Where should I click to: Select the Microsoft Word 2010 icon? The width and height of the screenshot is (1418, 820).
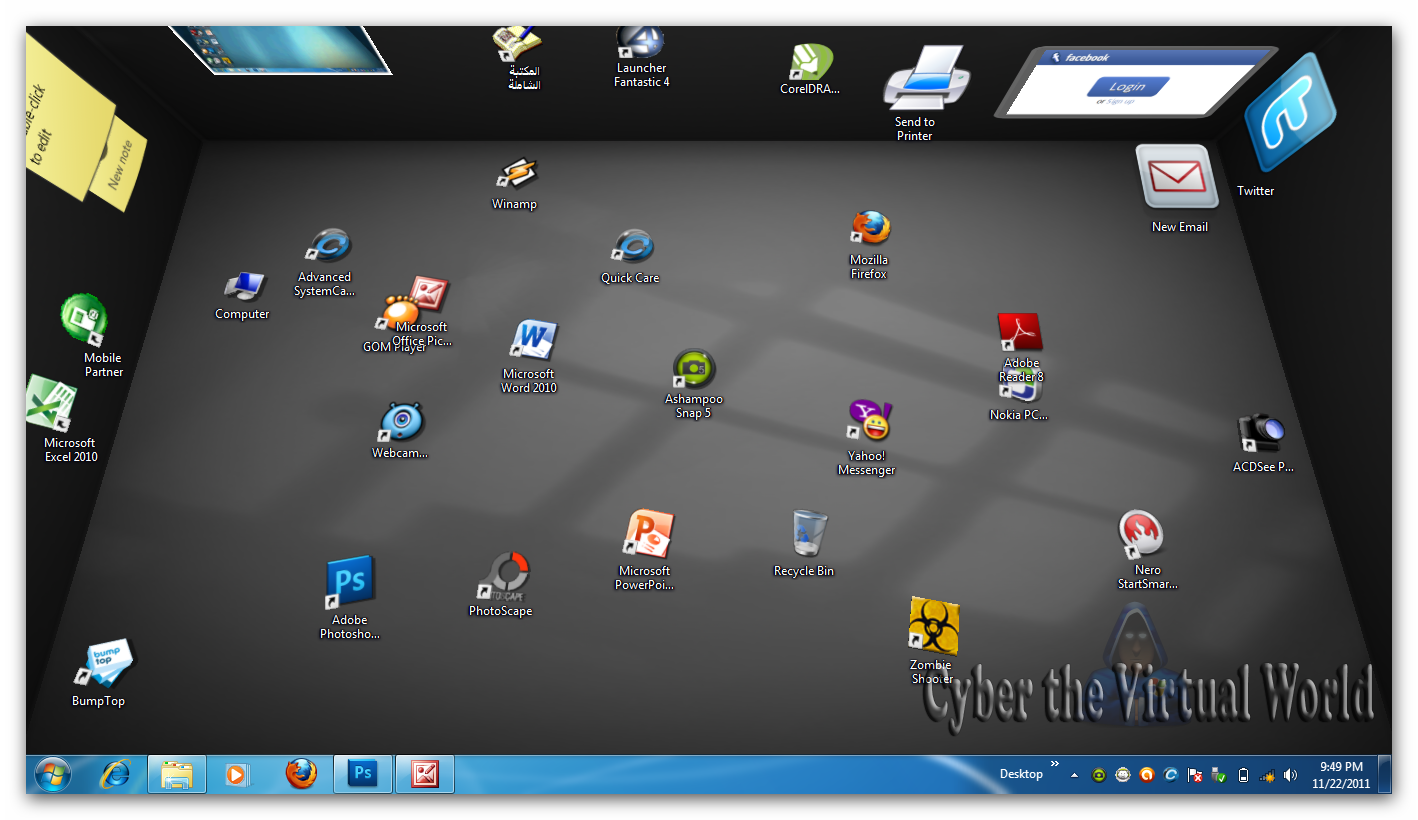pos(532,341)
